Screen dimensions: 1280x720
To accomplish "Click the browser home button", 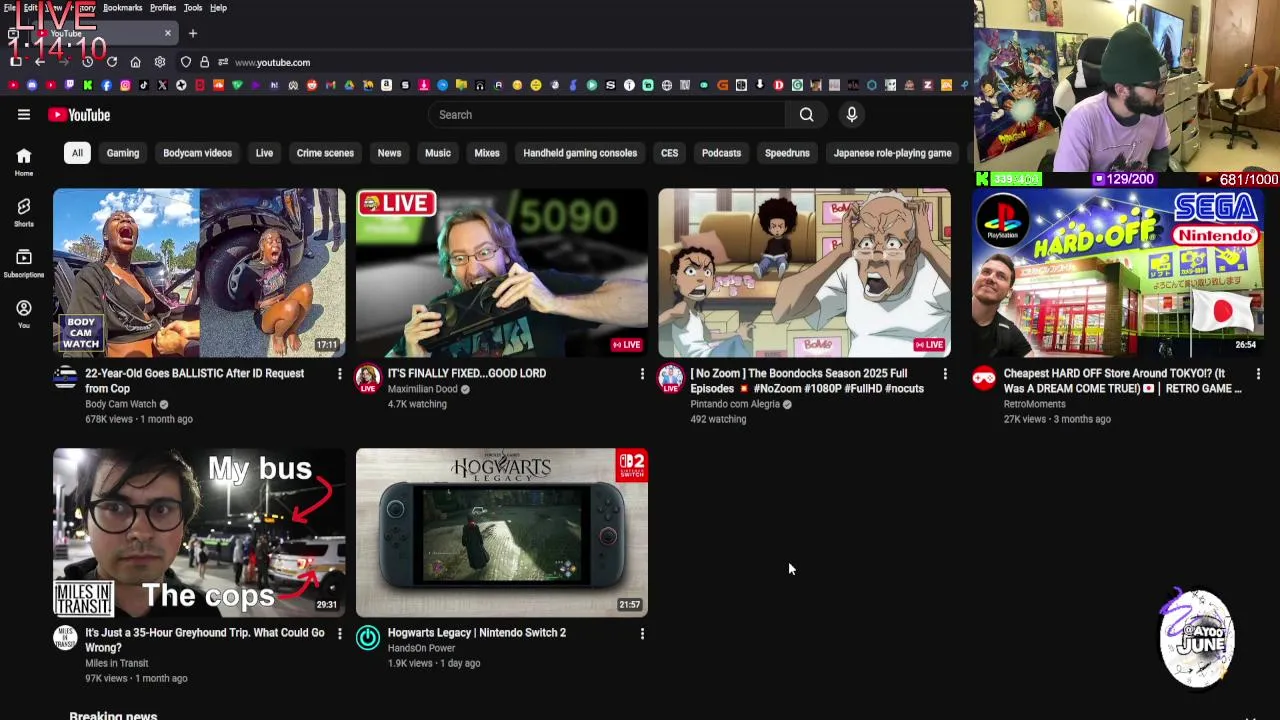I will (x=135, y=62).
